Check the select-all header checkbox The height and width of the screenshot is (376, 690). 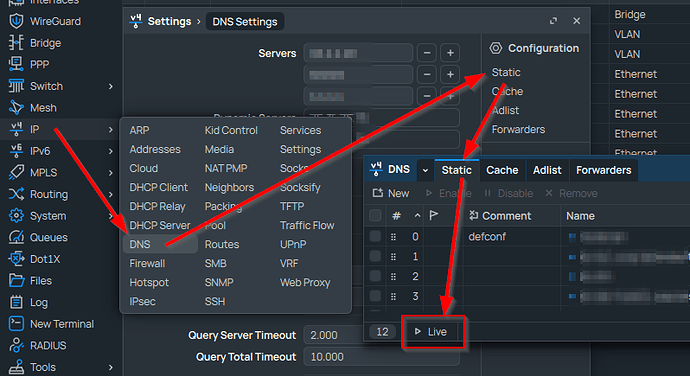375,216
